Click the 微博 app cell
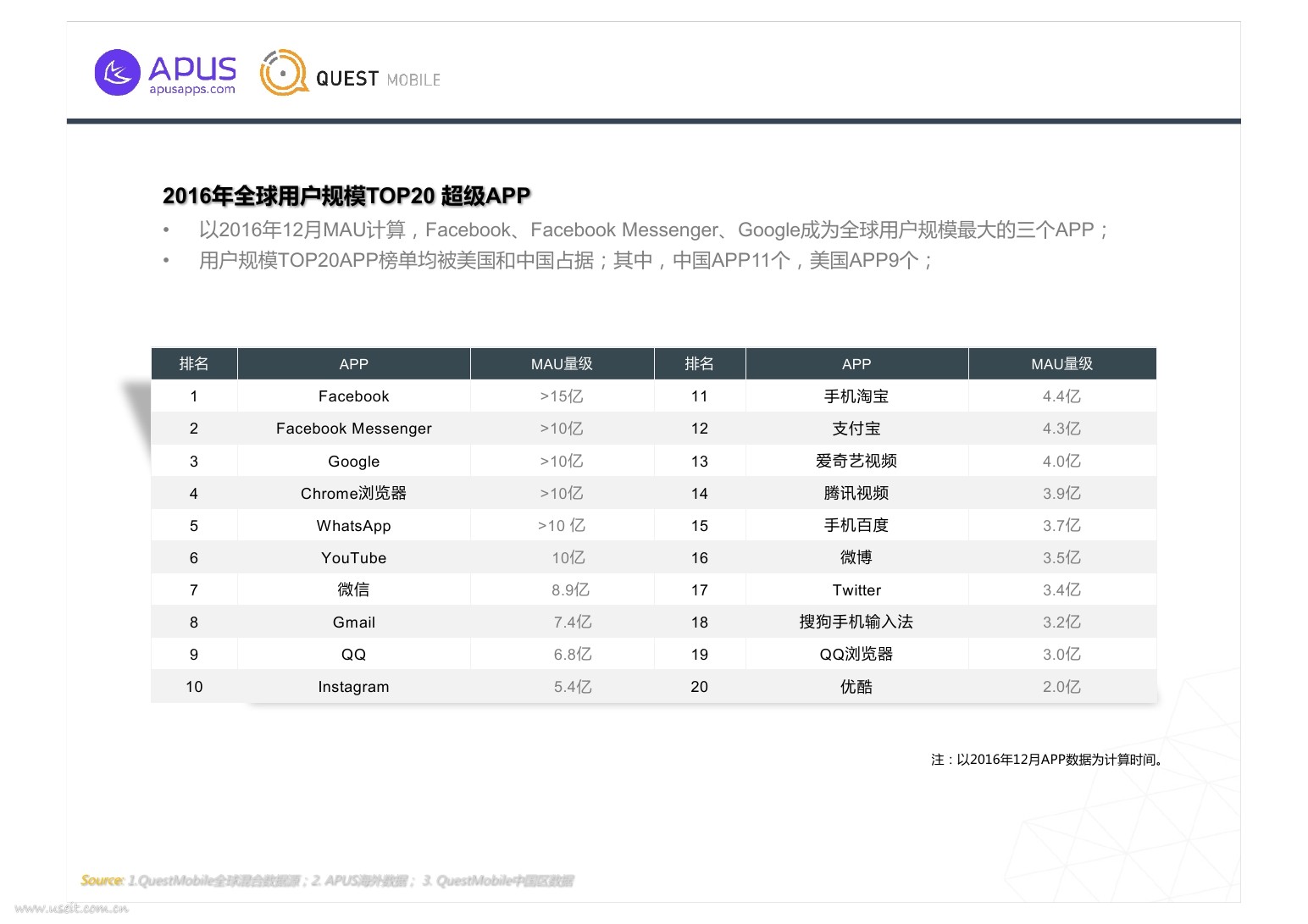This screenshot has width=1308, height=924. [856, 557]
